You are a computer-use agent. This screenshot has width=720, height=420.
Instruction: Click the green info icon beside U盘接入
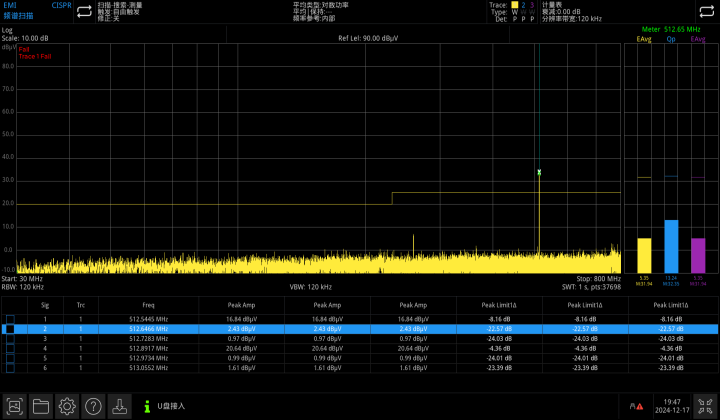tap(147, 406)
